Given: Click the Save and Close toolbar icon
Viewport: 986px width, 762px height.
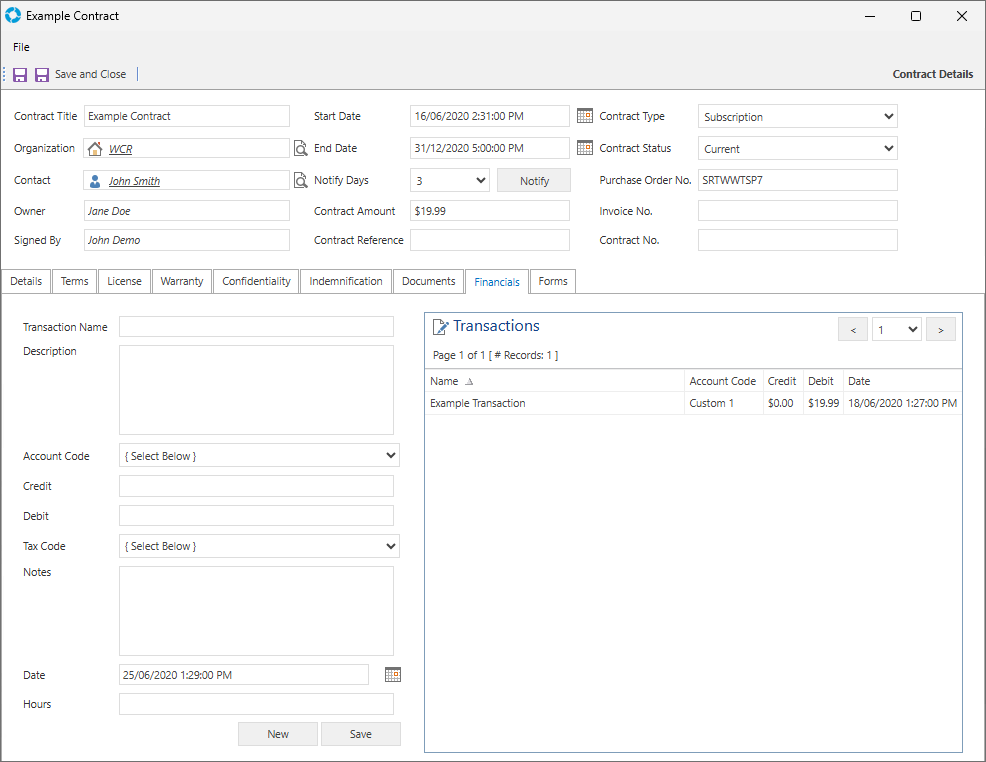Looking at the screenshot, I should 42,75.
